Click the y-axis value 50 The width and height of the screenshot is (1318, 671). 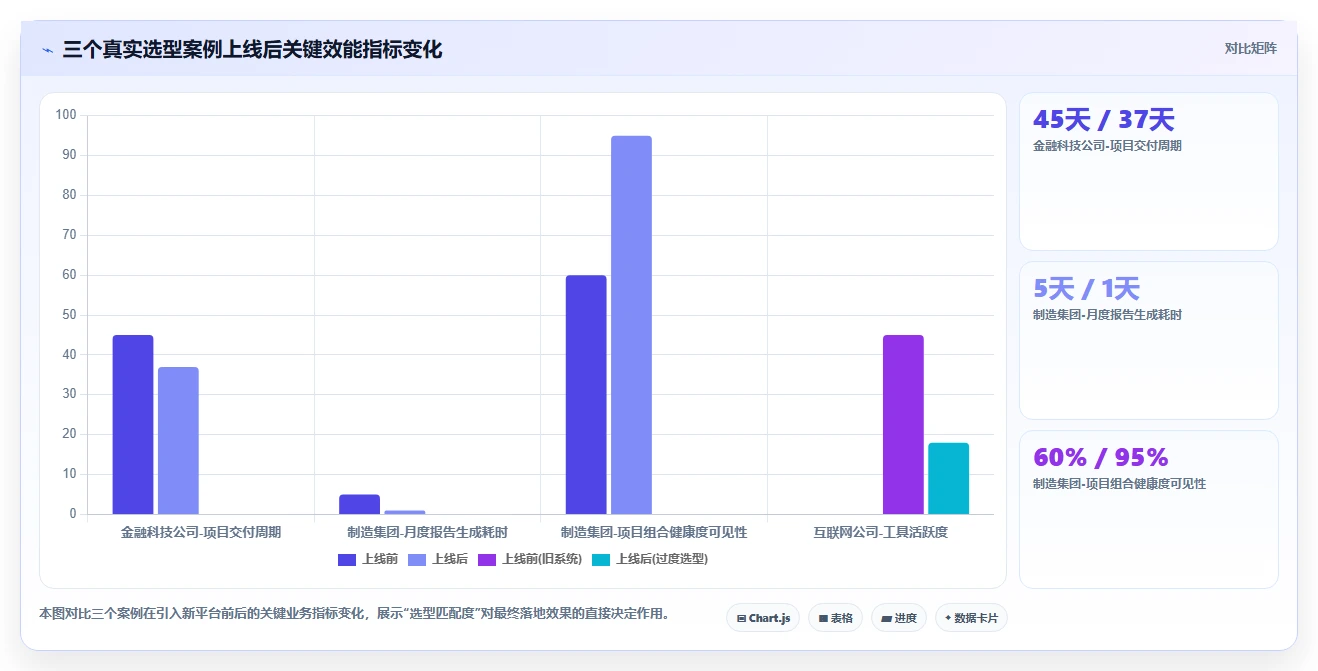coord(70,315)
